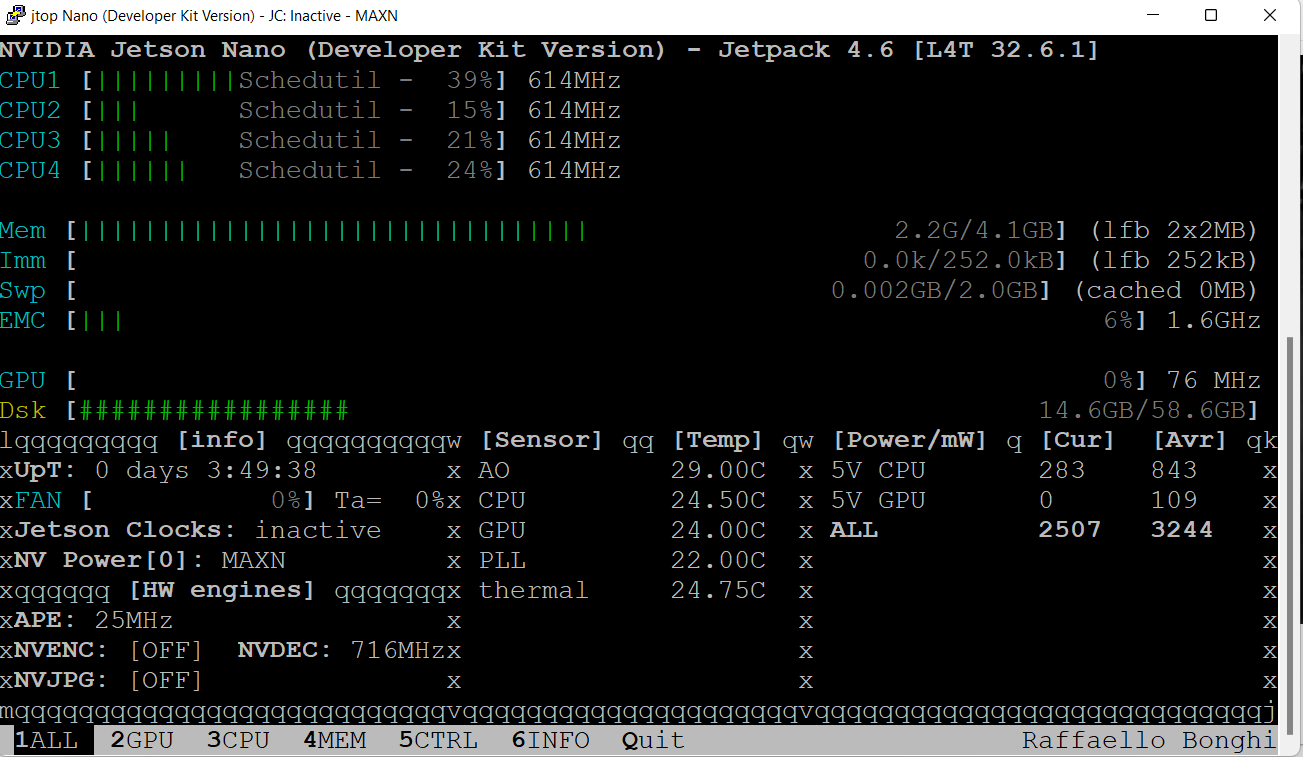Click the EMC 1.6GHz frequency

tap(1213, 321)
